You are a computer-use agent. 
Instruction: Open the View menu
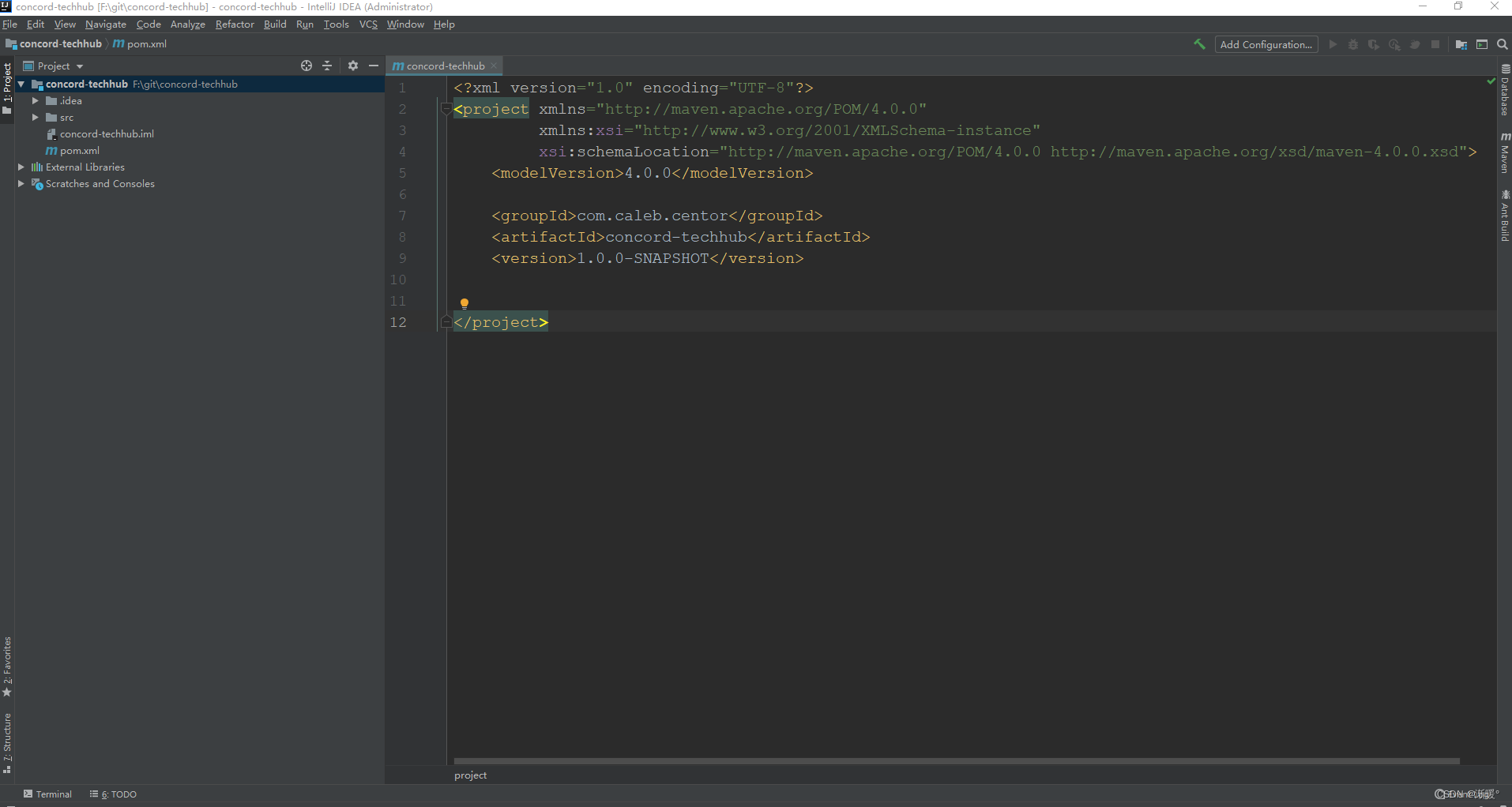[x=65, y=24]
